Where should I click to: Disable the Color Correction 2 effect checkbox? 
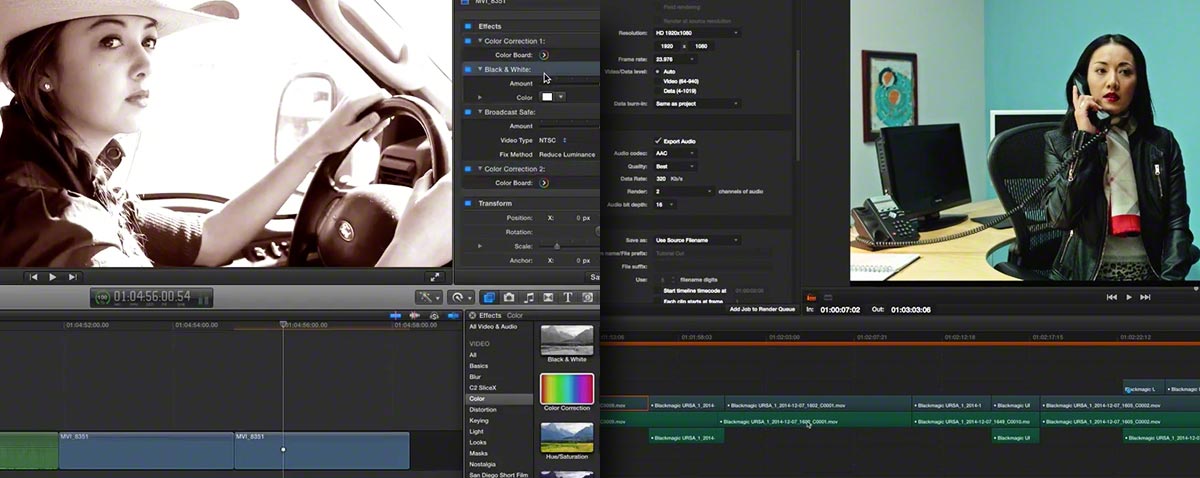[x=467, y=169]
